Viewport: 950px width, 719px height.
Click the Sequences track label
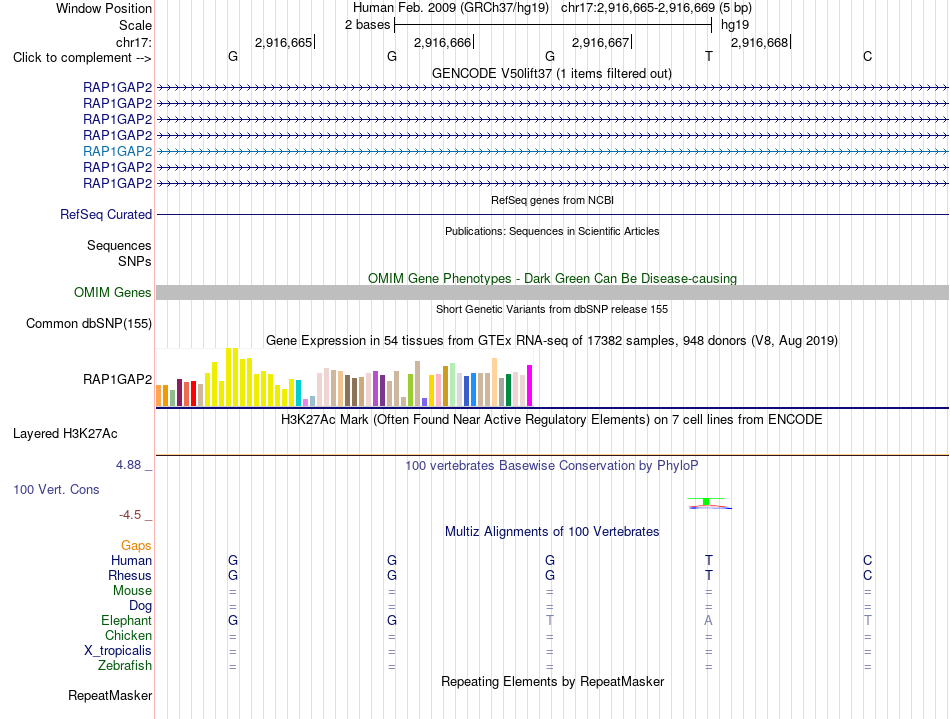coord(119,245)
